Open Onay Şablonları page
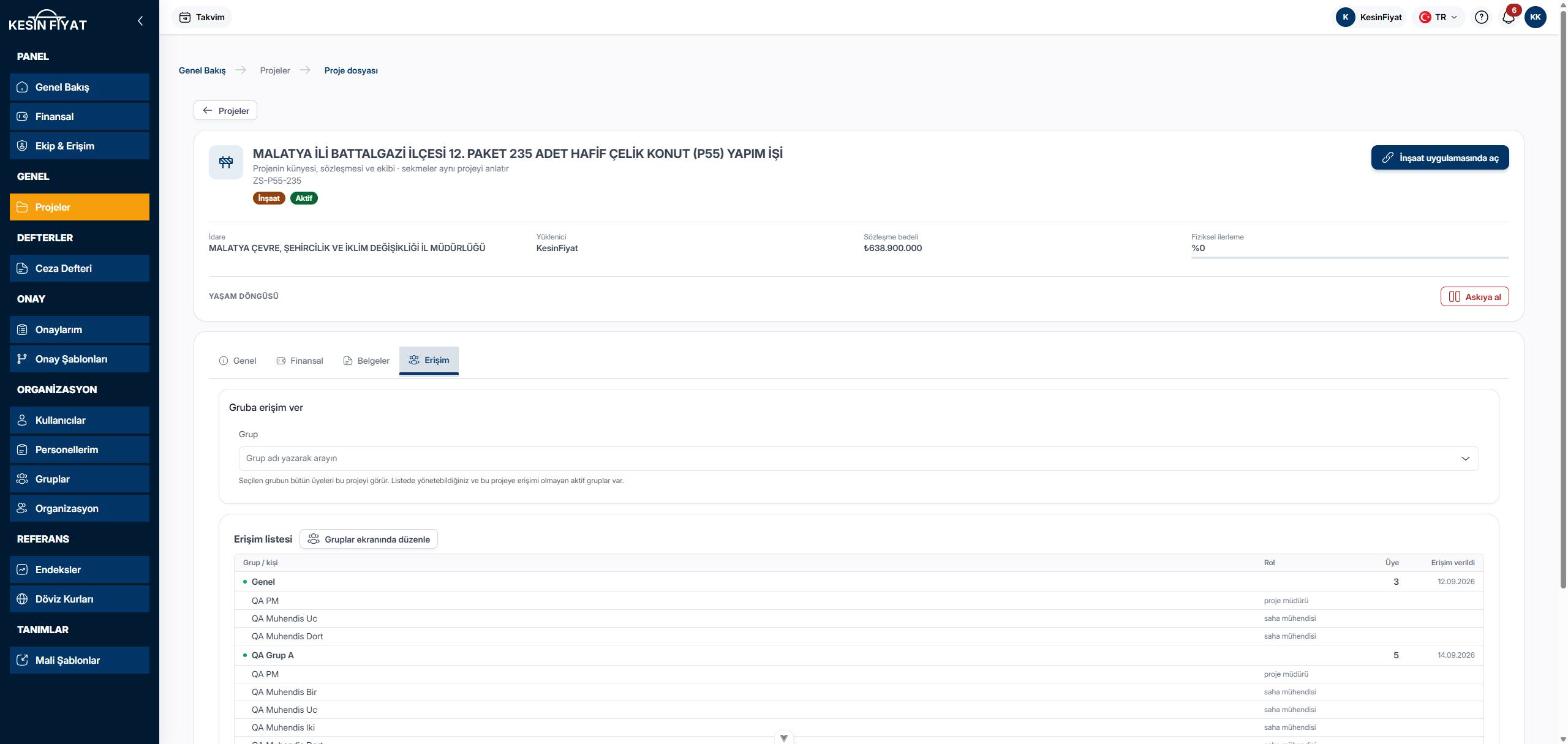 (80, 359)
